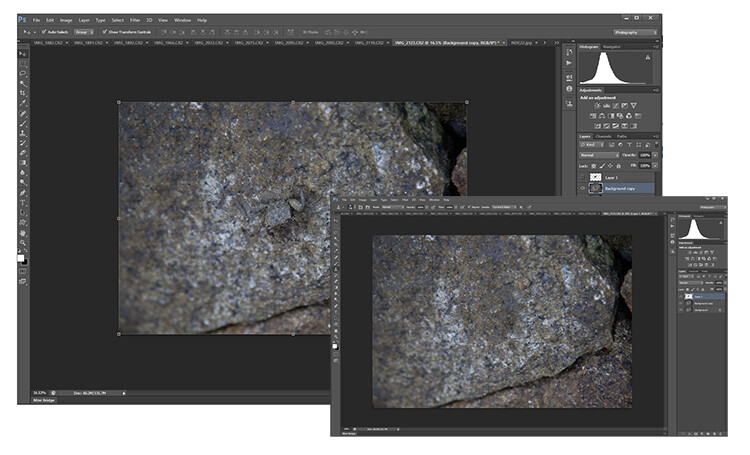750x455 pixels.
Task: Add a Brightness/Contrast adjustment
Action: 597,106
